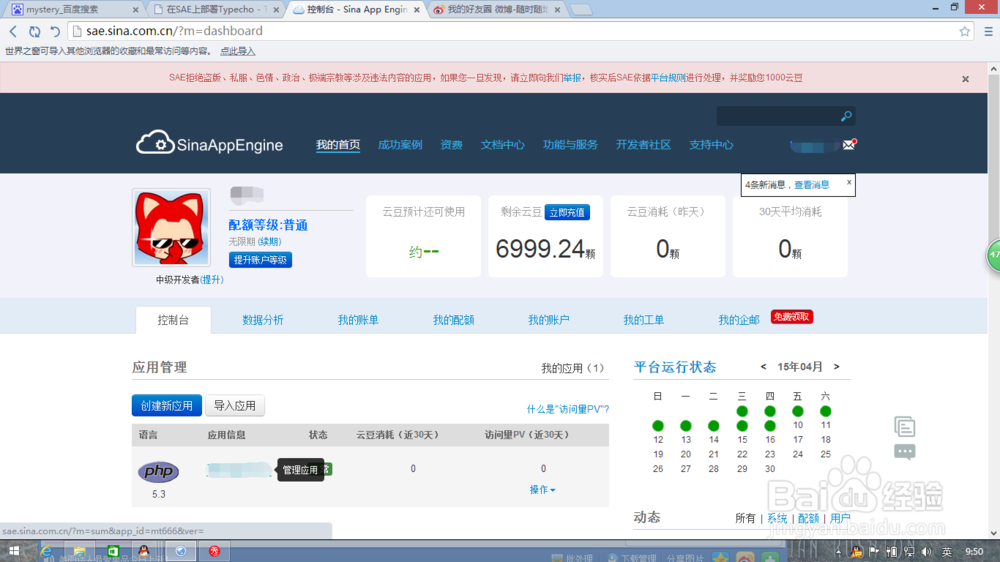This screenshot has height=562, width=1000.
Task: Open Windows Start button
Action: [x=14, y=551]
